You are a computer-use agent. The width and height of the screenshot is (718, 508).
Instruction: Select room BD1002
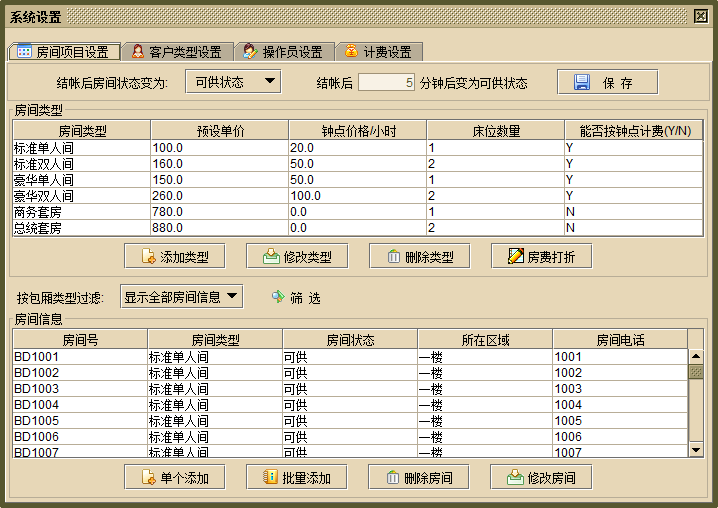(x=350, y=373)
